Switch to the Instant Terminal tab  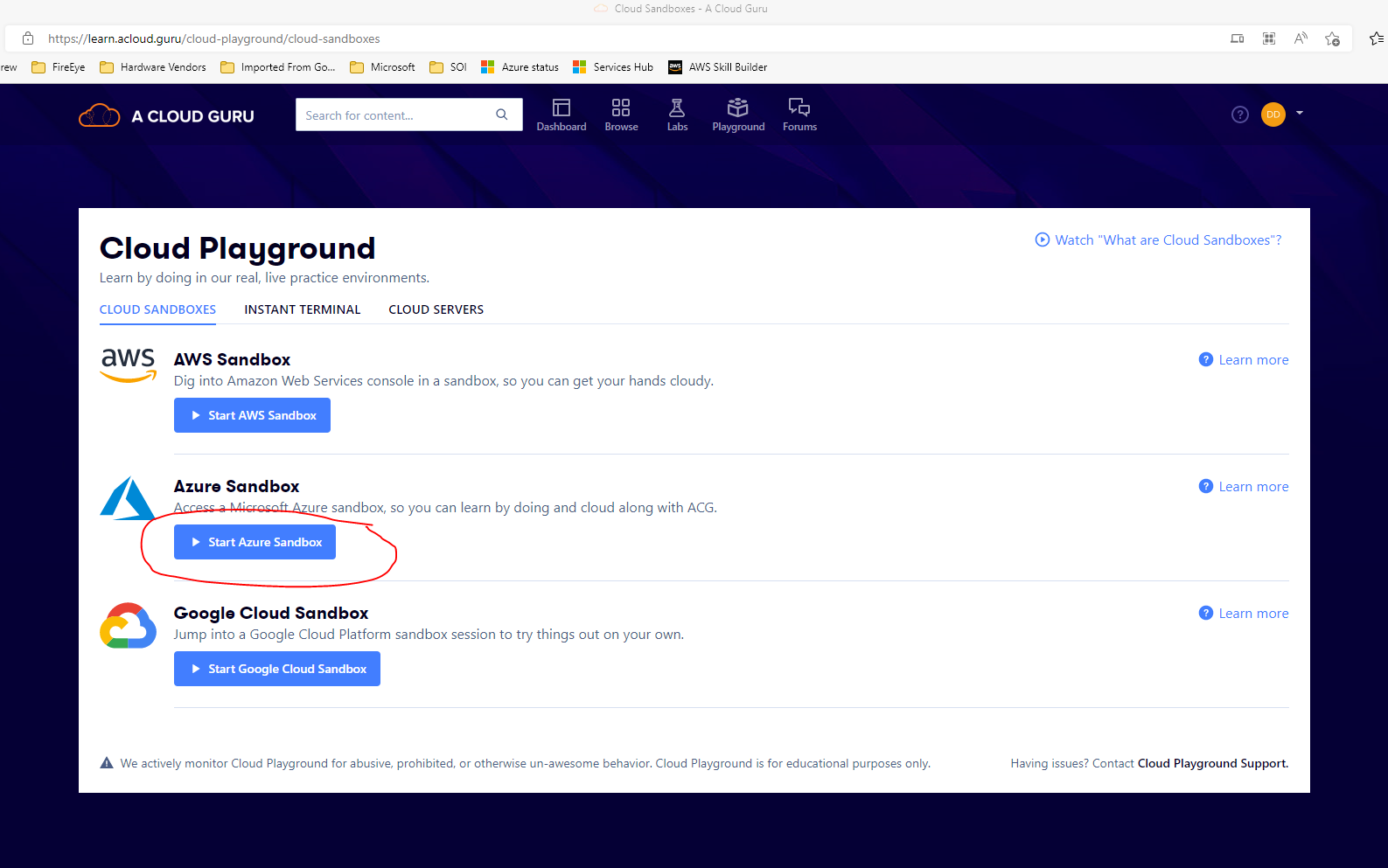point(302,309)
